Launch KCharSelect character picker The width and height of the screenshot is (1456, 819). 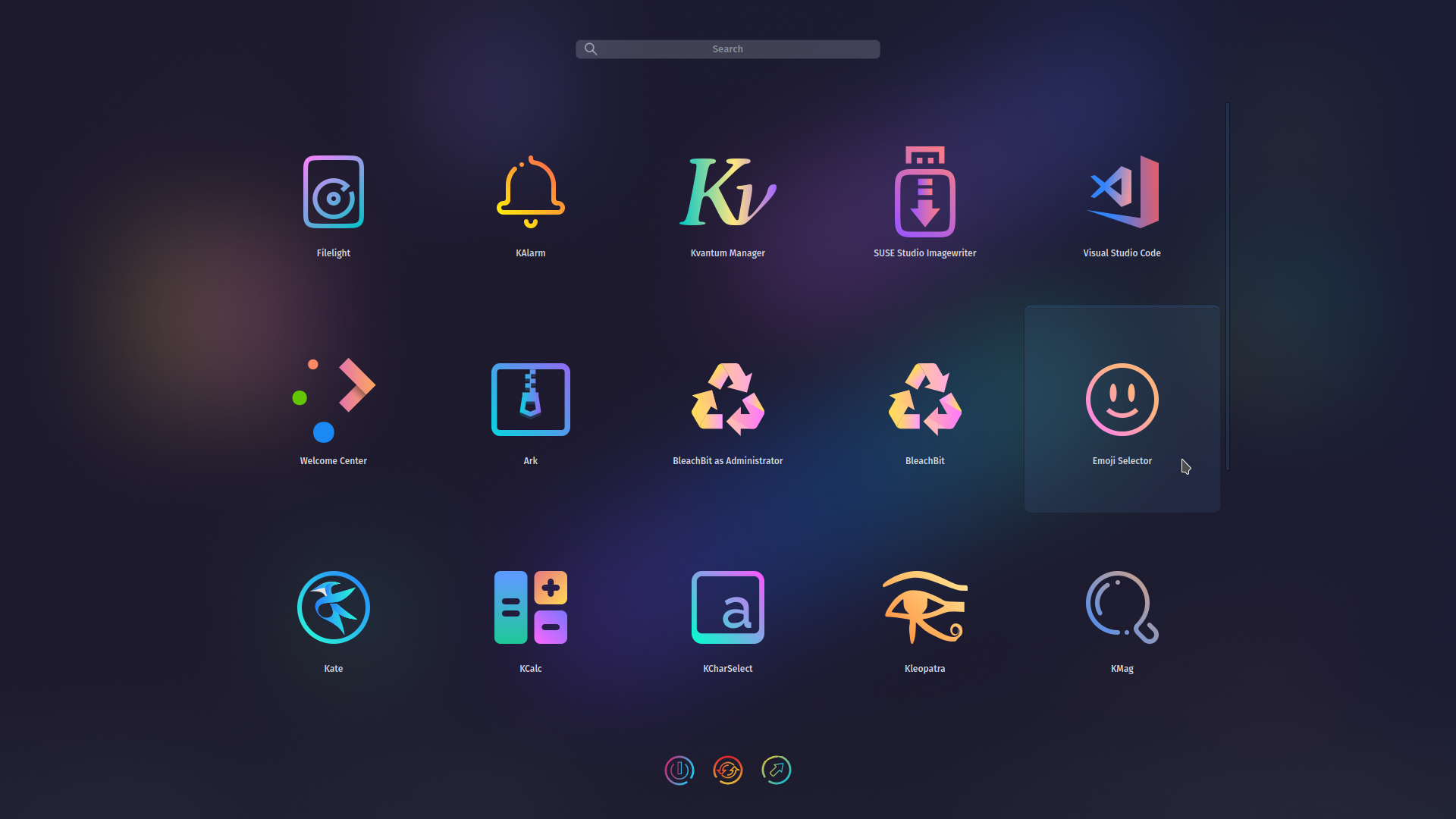(728, 607)
